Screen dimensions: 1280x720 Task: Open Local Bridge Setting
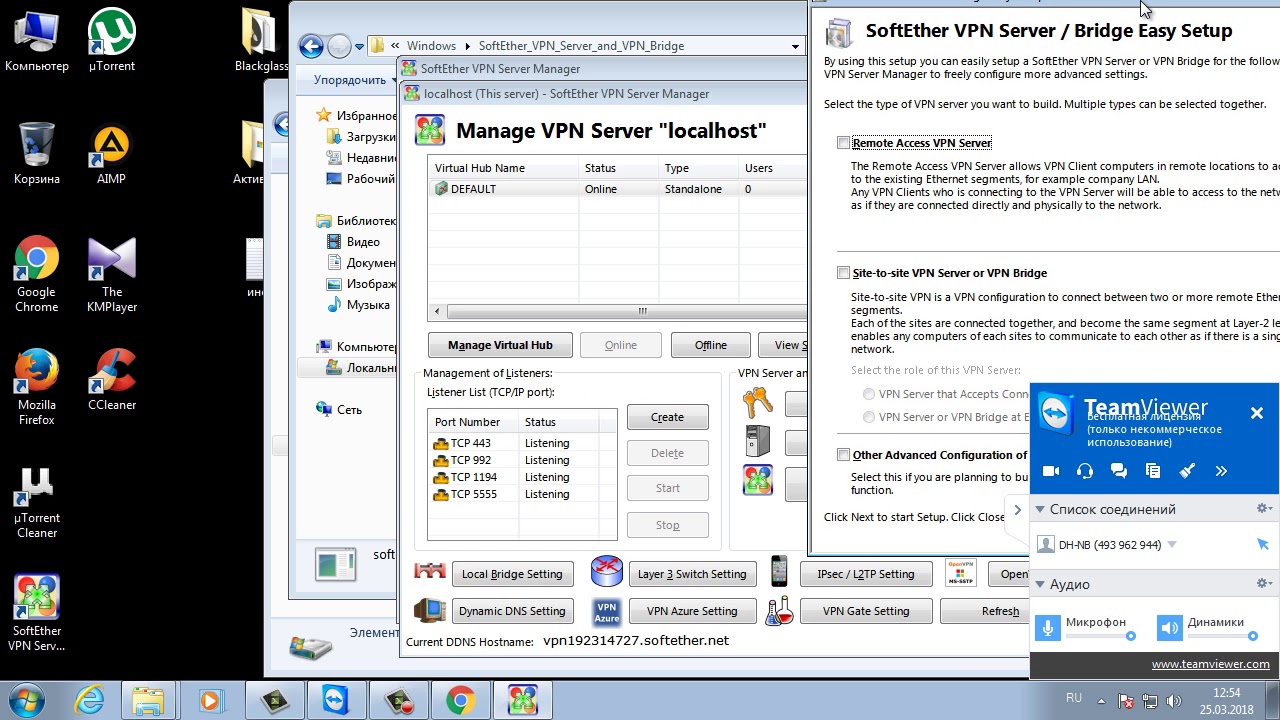coord(512,574)
